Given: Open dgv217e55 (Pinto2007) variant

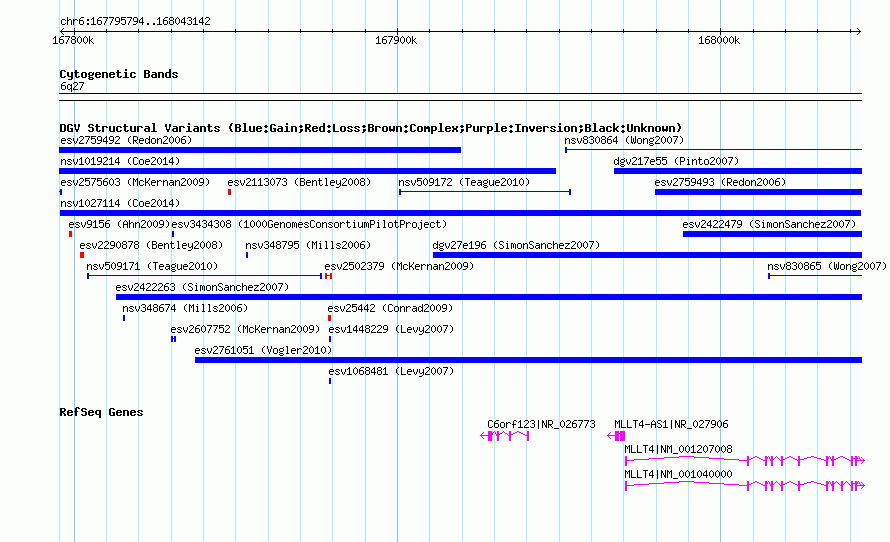Looking at the screenshot, I should click(x=676, y=161).
